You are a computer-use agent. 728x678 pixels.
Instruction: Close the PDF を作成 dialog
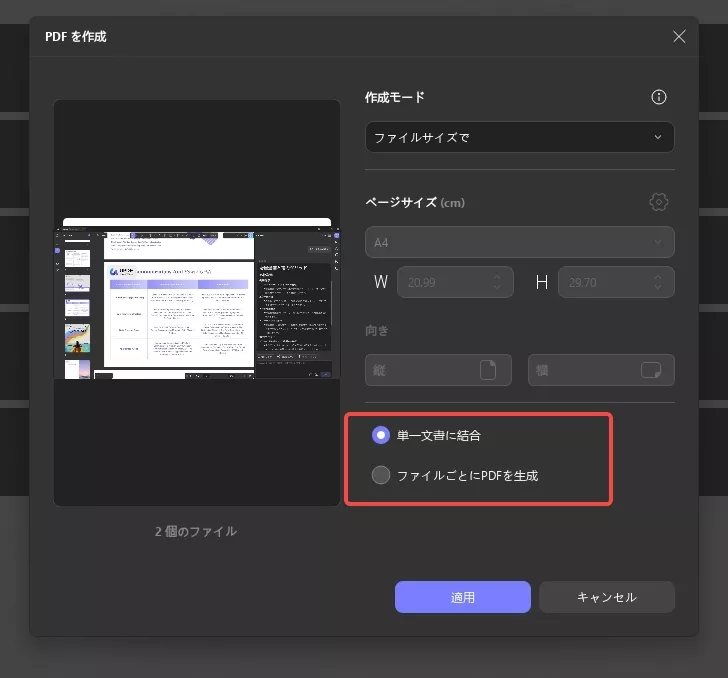[679, 37]
